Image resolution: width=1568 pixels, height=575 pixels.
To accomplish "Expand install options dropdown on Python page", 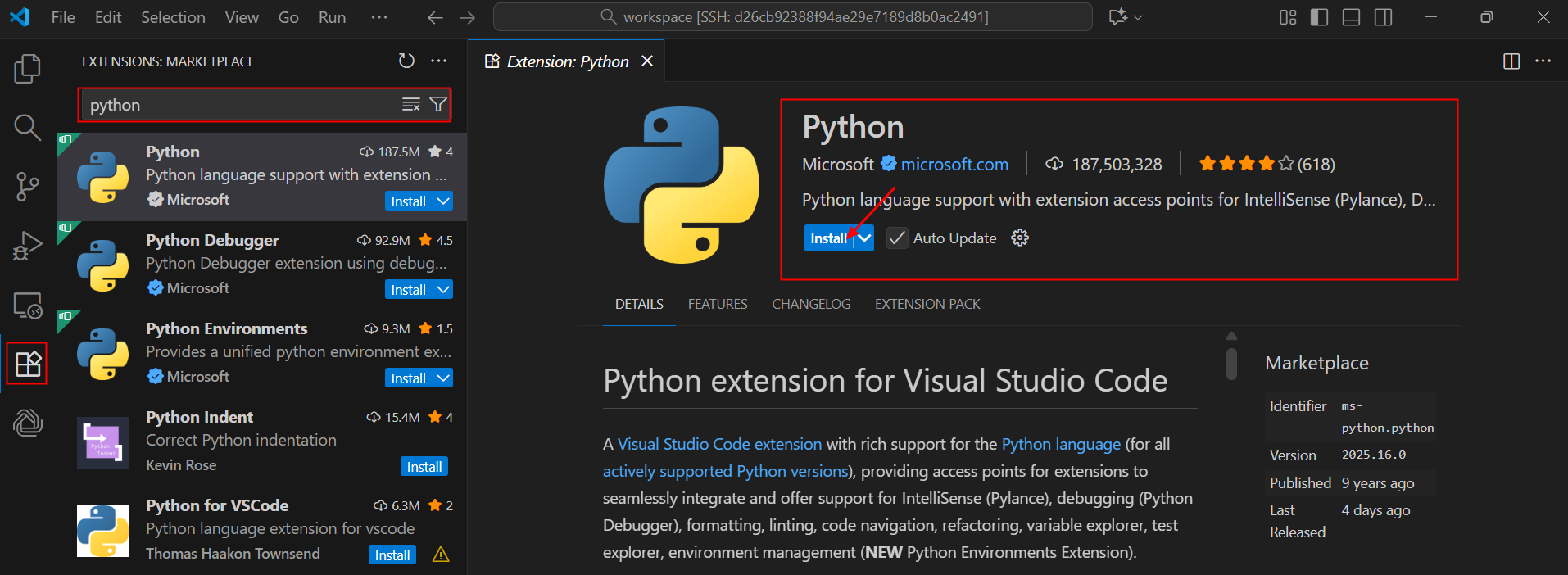I will pyautogui.click(x=865, y=238).
